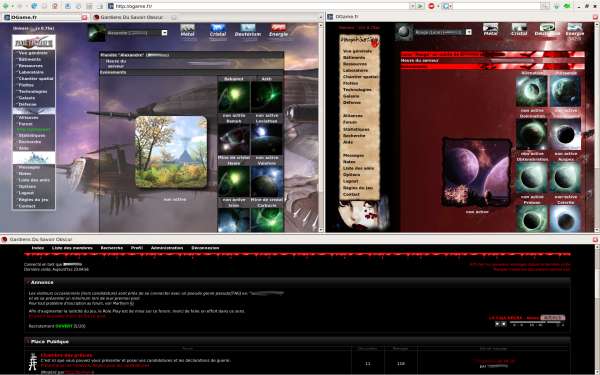Open Chantier spatial in left pane menu

tap(36, 78)
